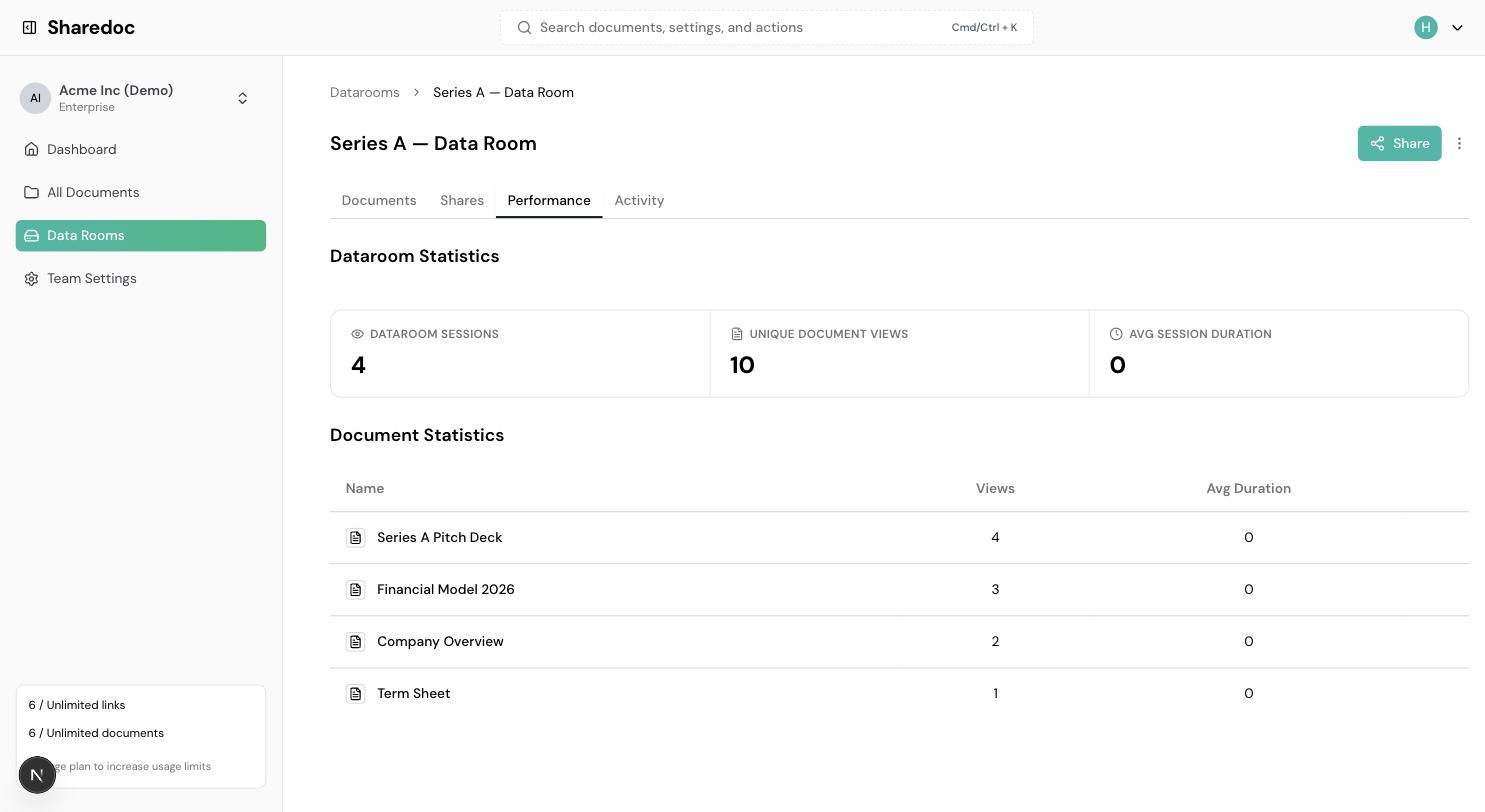Expand the Acme Inc team switcher

click(141, 98)
